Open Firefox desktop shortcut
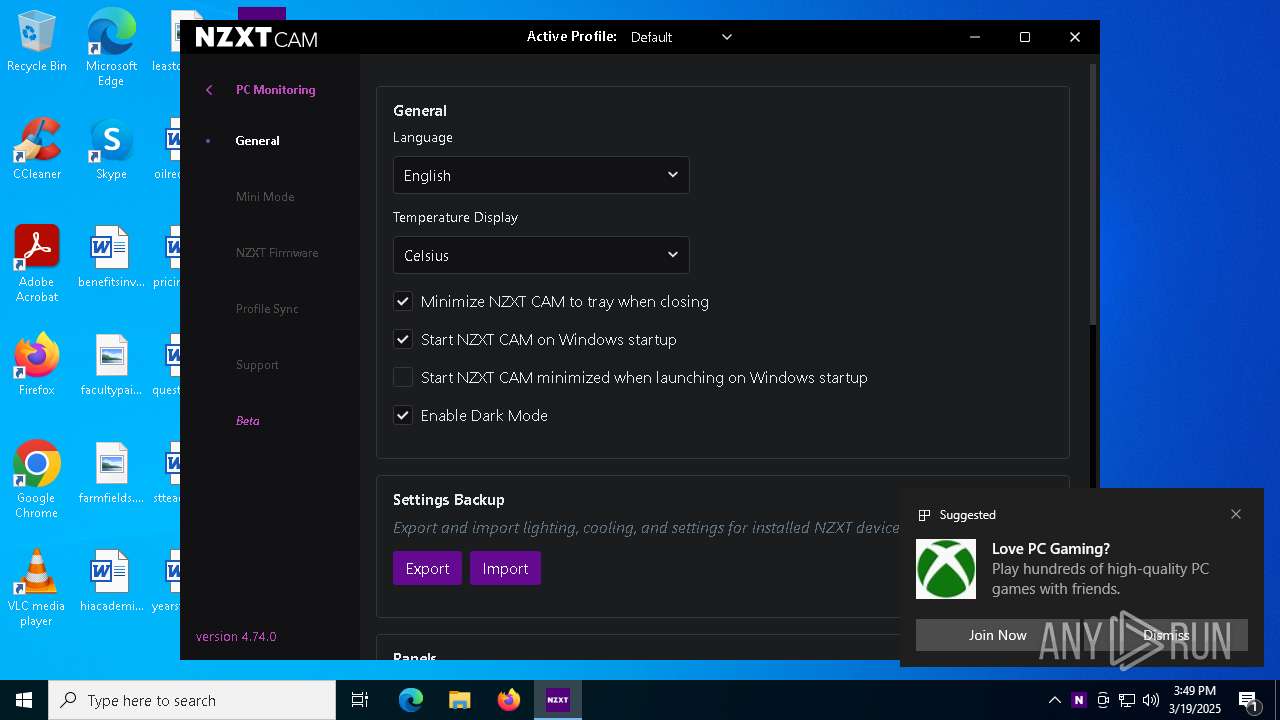This screenshot has height=720, width=1280. click(37, 365)
